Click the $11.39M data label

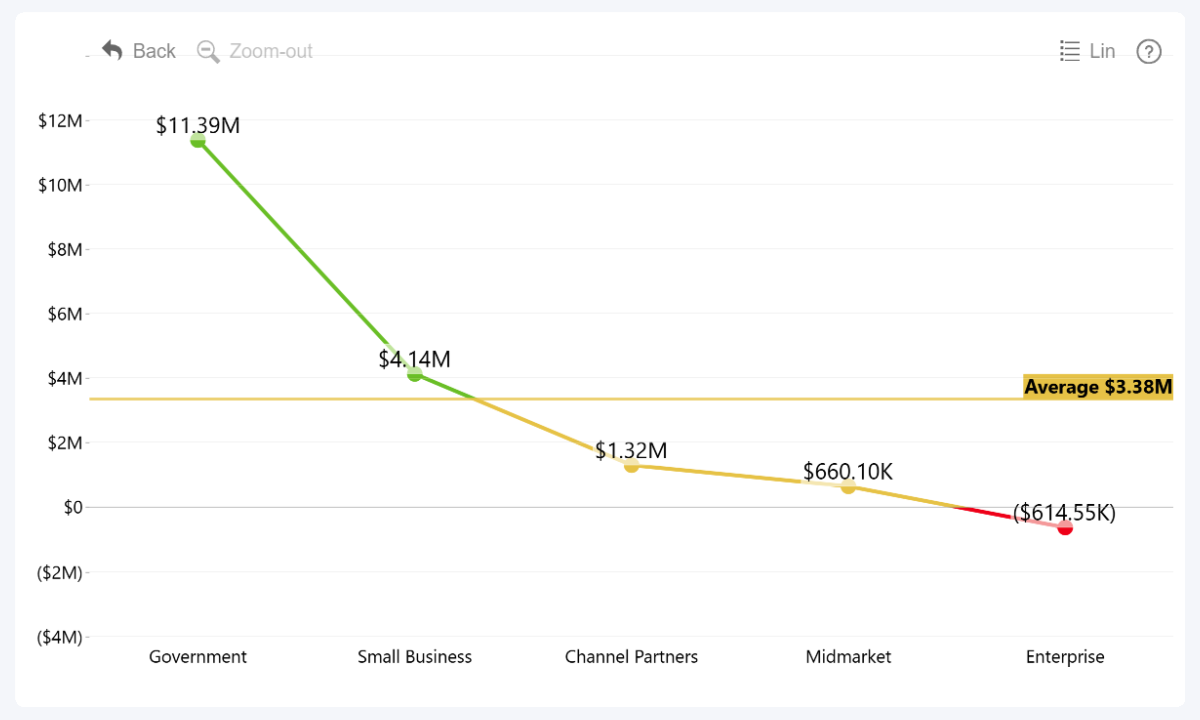click(x=198, y=126)
